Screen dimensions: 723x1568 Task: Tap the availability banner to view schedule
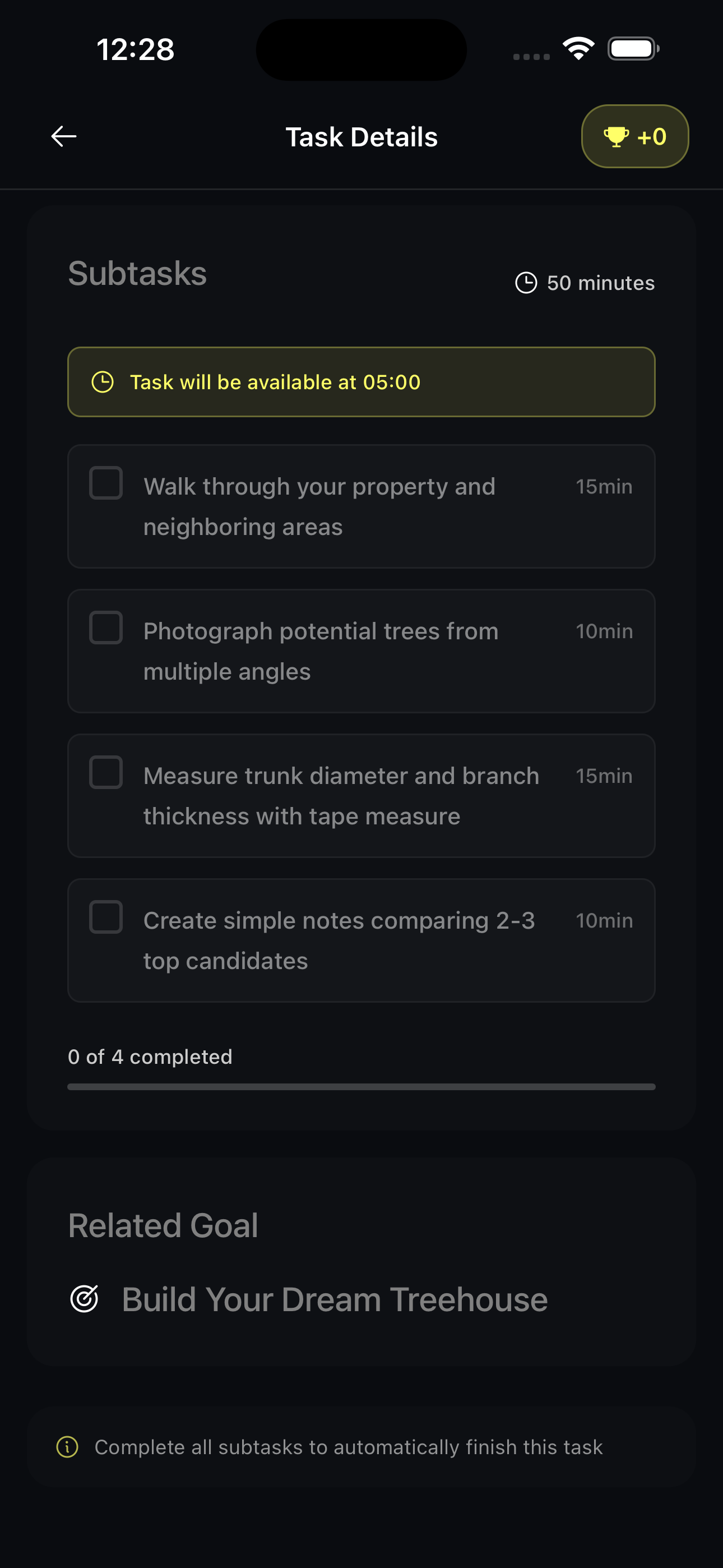point(361,382)
